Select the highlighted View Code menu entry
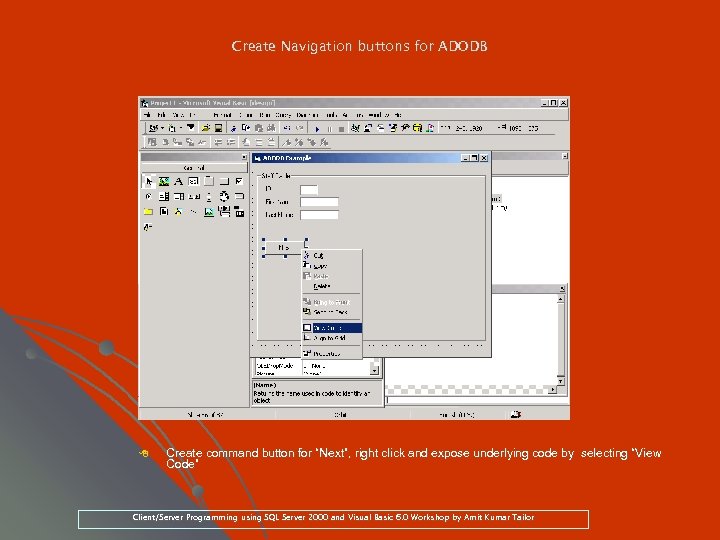This screenshot has width=720, height=540. (332, 328)
